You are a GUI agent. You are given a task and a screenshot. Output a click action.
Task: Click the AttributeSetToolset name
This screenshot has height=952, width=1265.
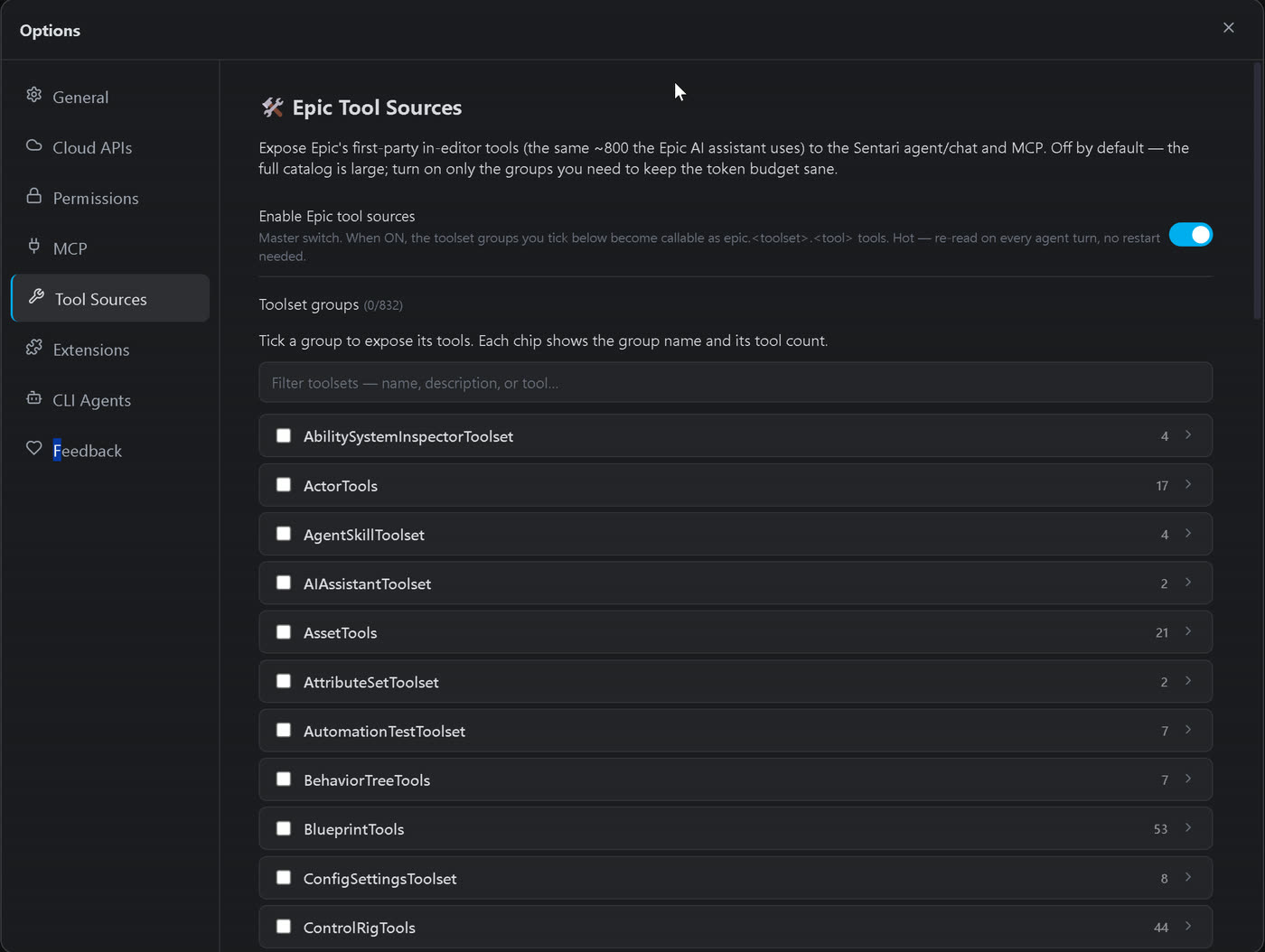pyautogui.click(x=371, y=682)
